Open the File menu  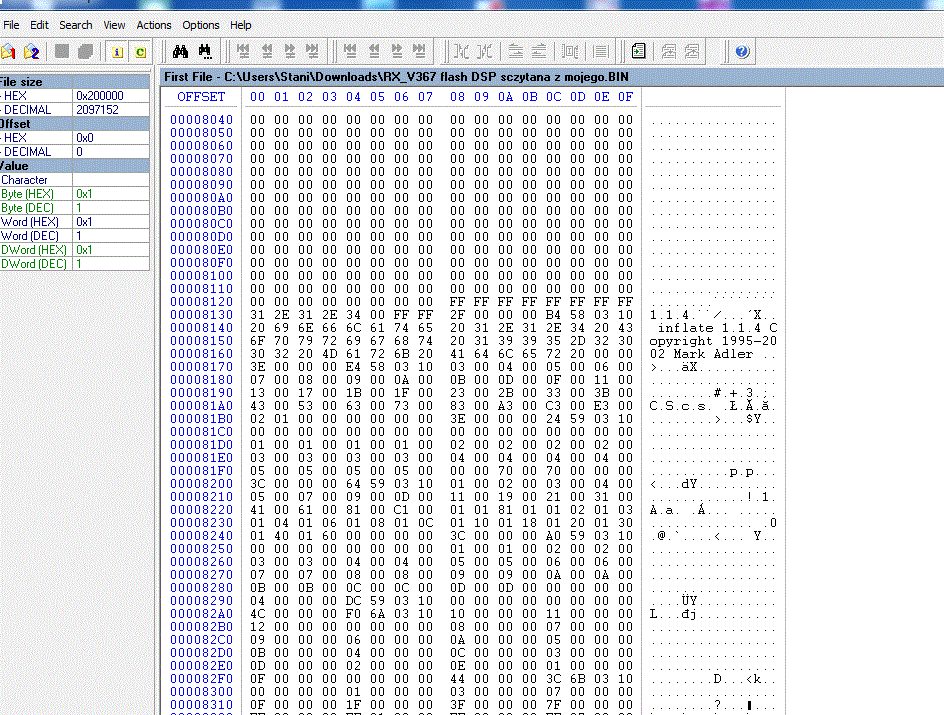(11, 25)
